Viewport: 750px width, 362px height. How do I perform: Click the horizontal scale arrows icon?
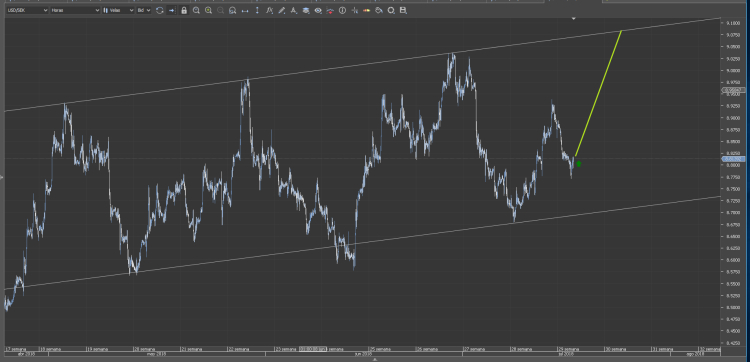click(x=245, y=10)
